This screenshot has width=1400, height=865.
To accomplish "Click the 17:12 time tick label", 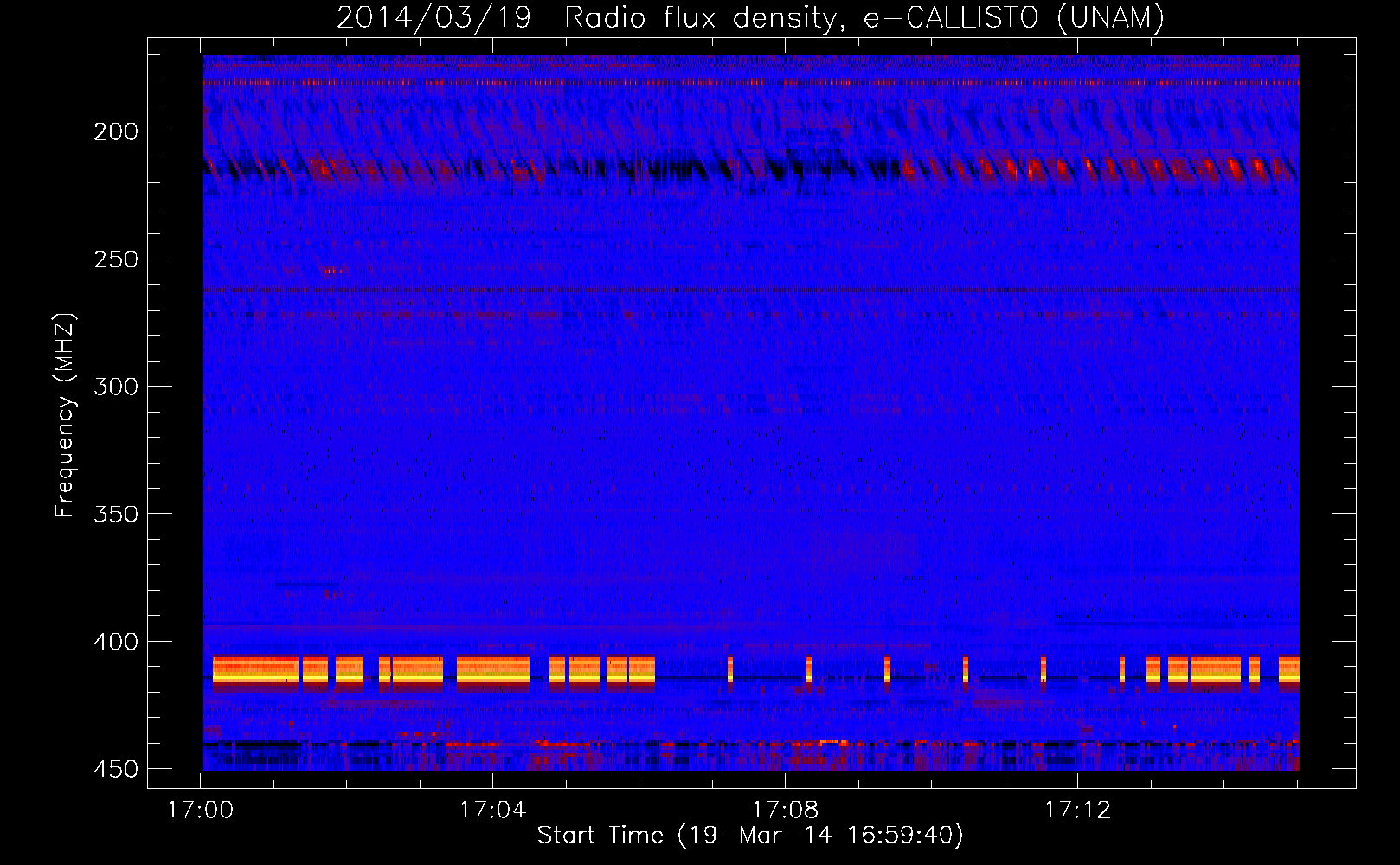I will click(1077, 811).
